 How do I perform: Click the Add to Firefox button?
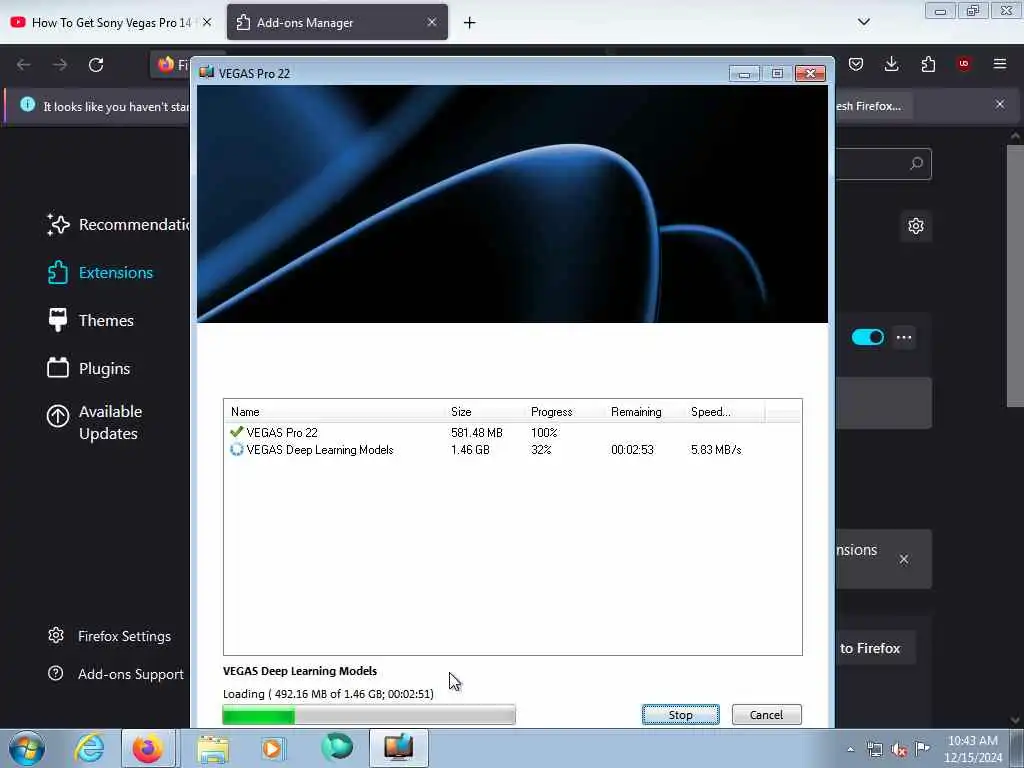(x=875, y=648)
